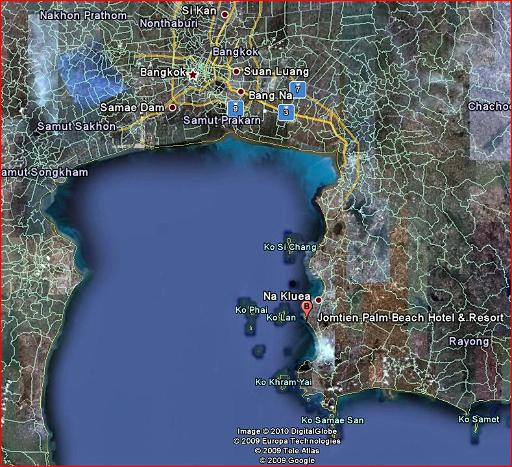This screenshot has height=467, width=512.
Task: Click the Bangkok capital star marker
Action: (x=193, y=74)
